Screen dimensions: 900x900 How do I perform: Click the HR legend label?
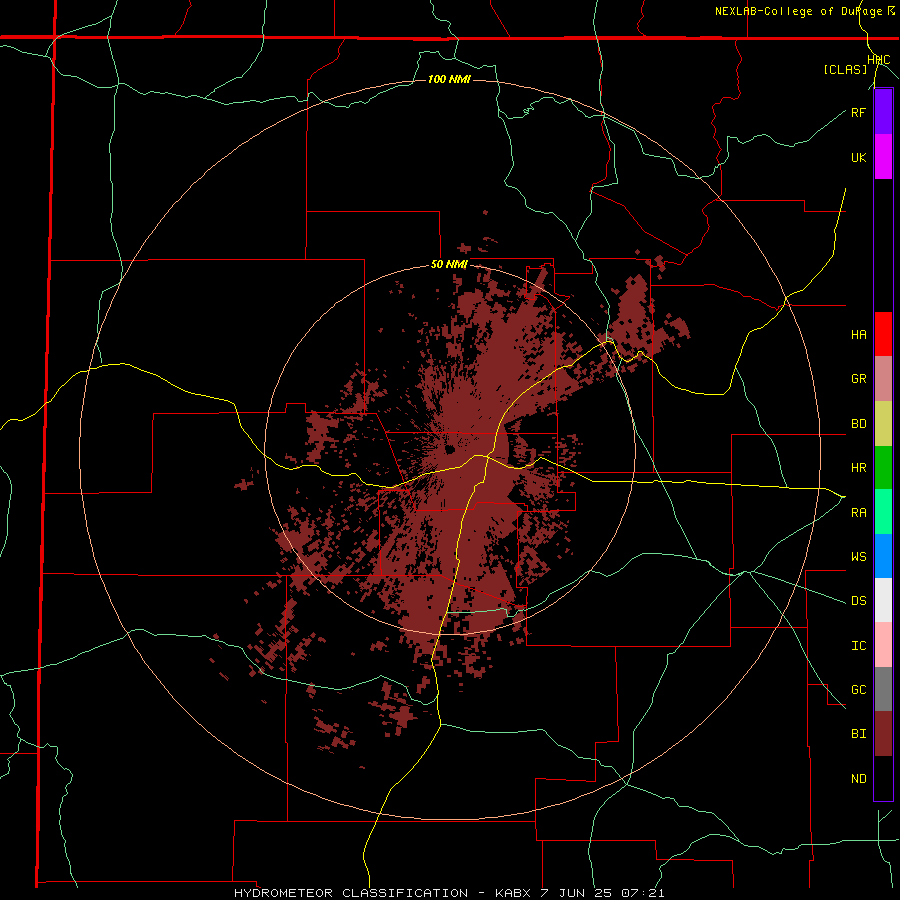(858, 468)
